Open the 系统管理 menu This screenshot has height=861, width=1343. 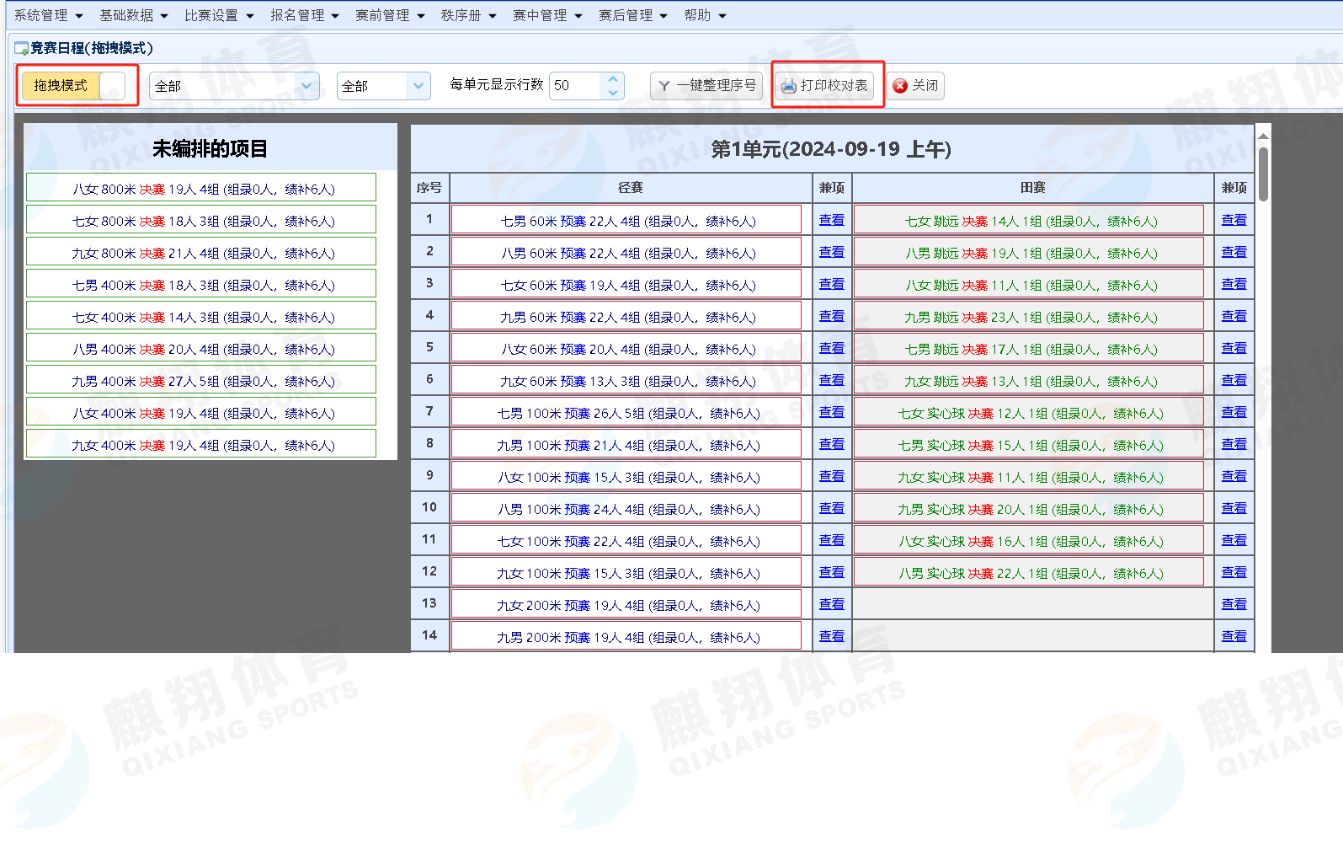coord(48,15)
